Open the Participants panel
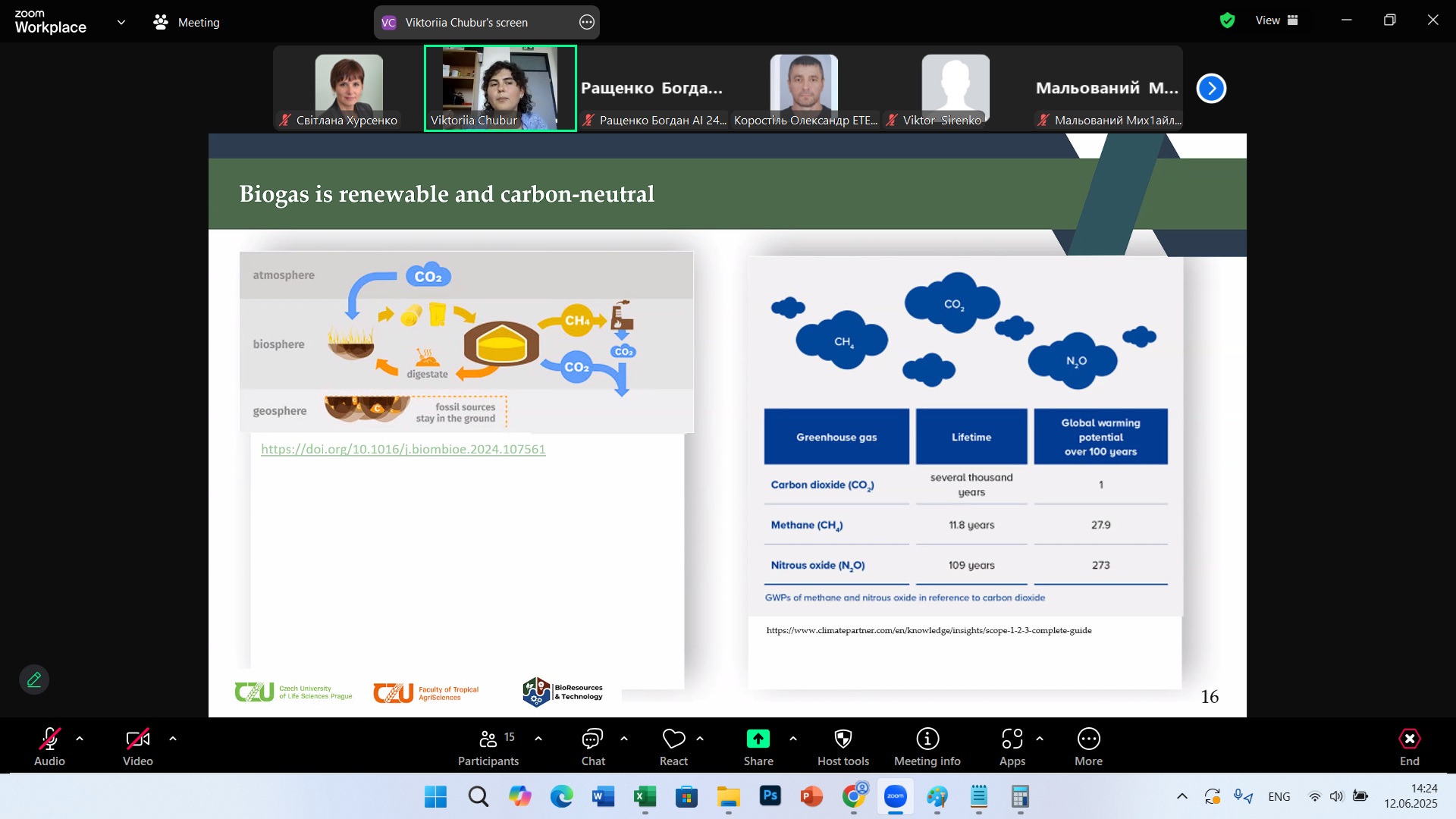This screenshot has height=819, width=1456. [488, 747]
